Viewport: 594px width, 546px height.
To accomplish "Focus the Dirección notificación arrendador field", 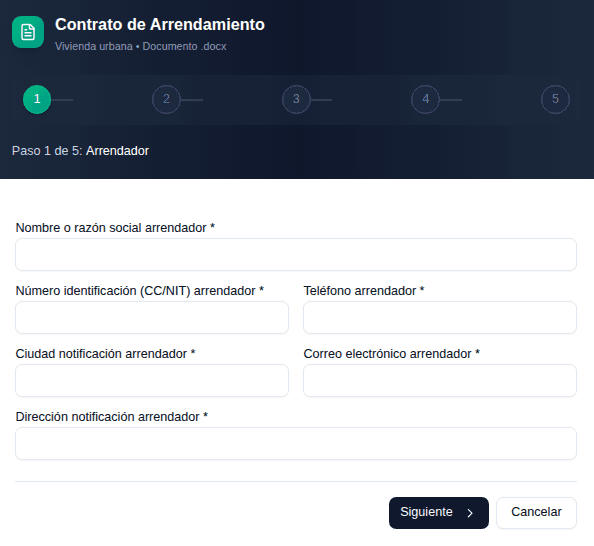I will pos(296,443).
